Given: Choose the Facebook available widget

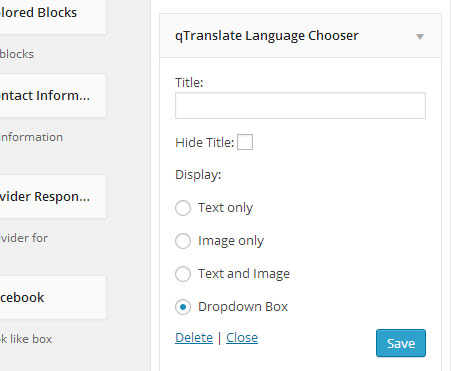Looking at the screenshot, I should pos(53,297).
